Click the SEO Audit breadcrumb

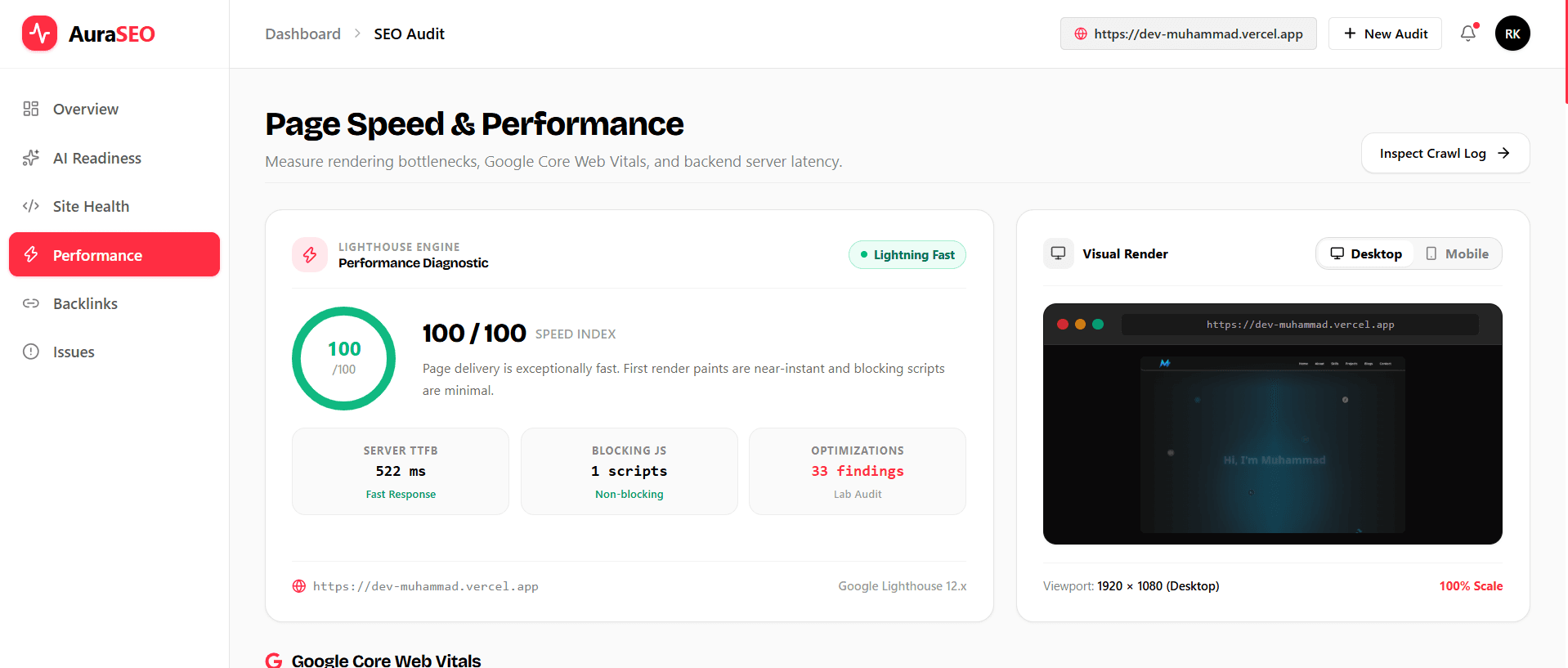pos(409,34)
